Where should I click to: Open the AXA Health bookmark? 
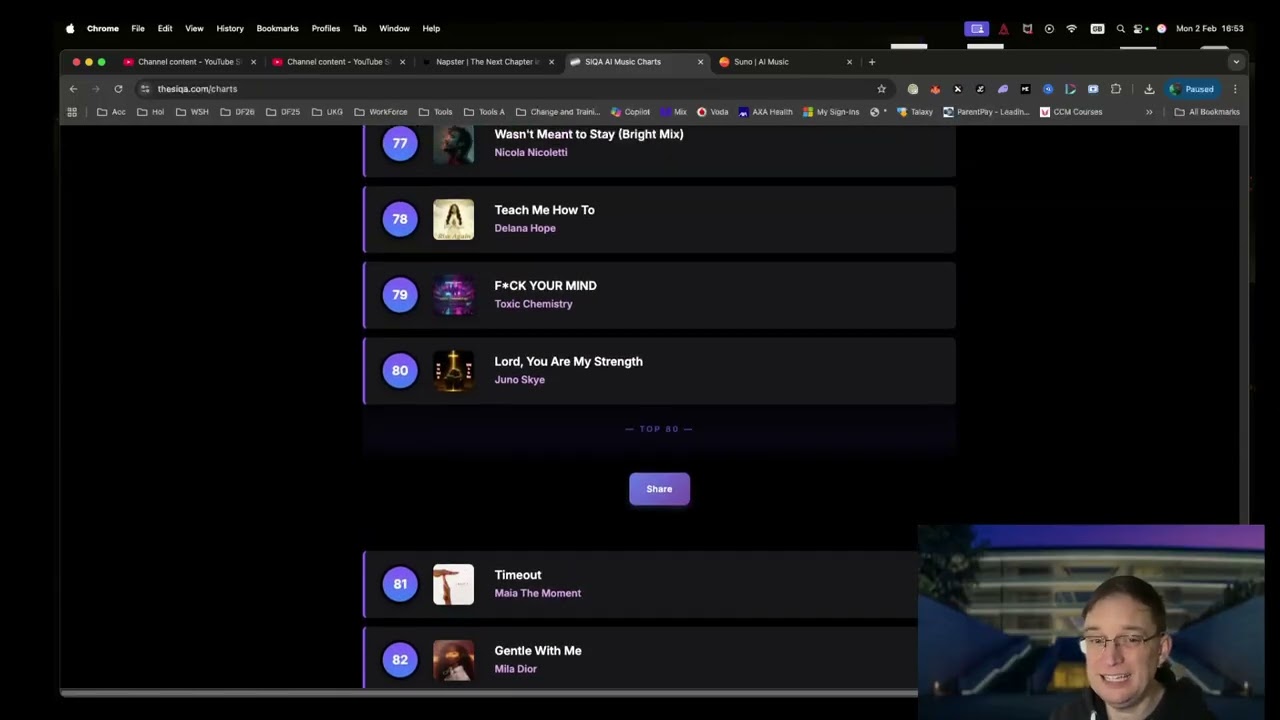point(765,112)
